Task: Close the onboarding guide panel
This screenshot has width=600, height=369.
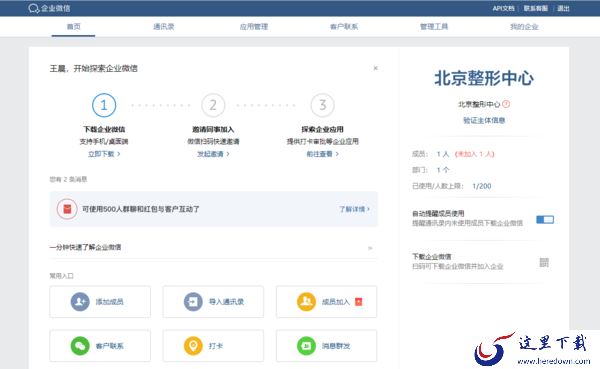Action: 375,68
